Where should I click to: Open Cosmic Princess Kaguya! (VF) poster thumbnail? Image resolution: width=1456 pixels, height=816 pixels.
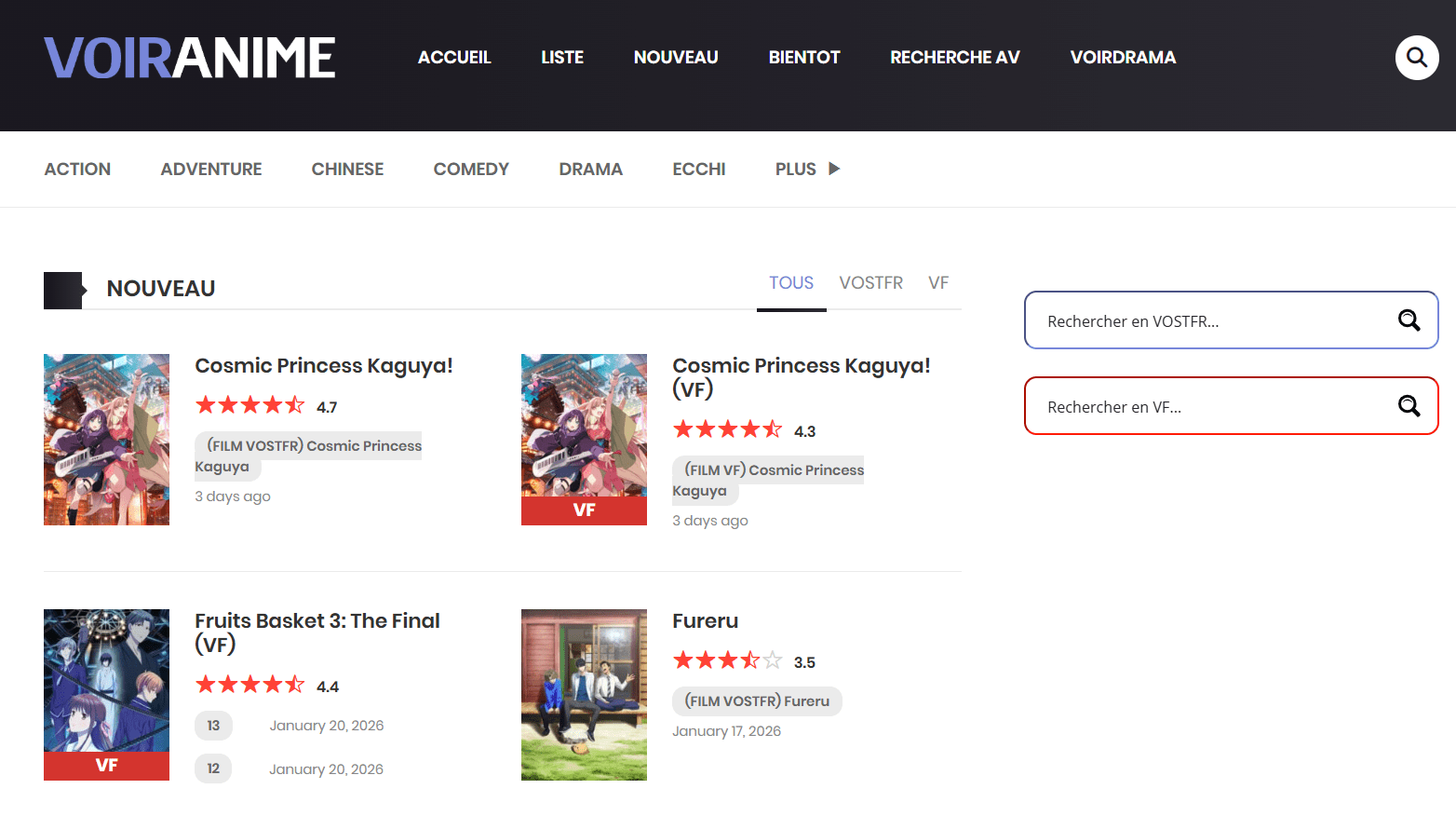coord(584,439)
